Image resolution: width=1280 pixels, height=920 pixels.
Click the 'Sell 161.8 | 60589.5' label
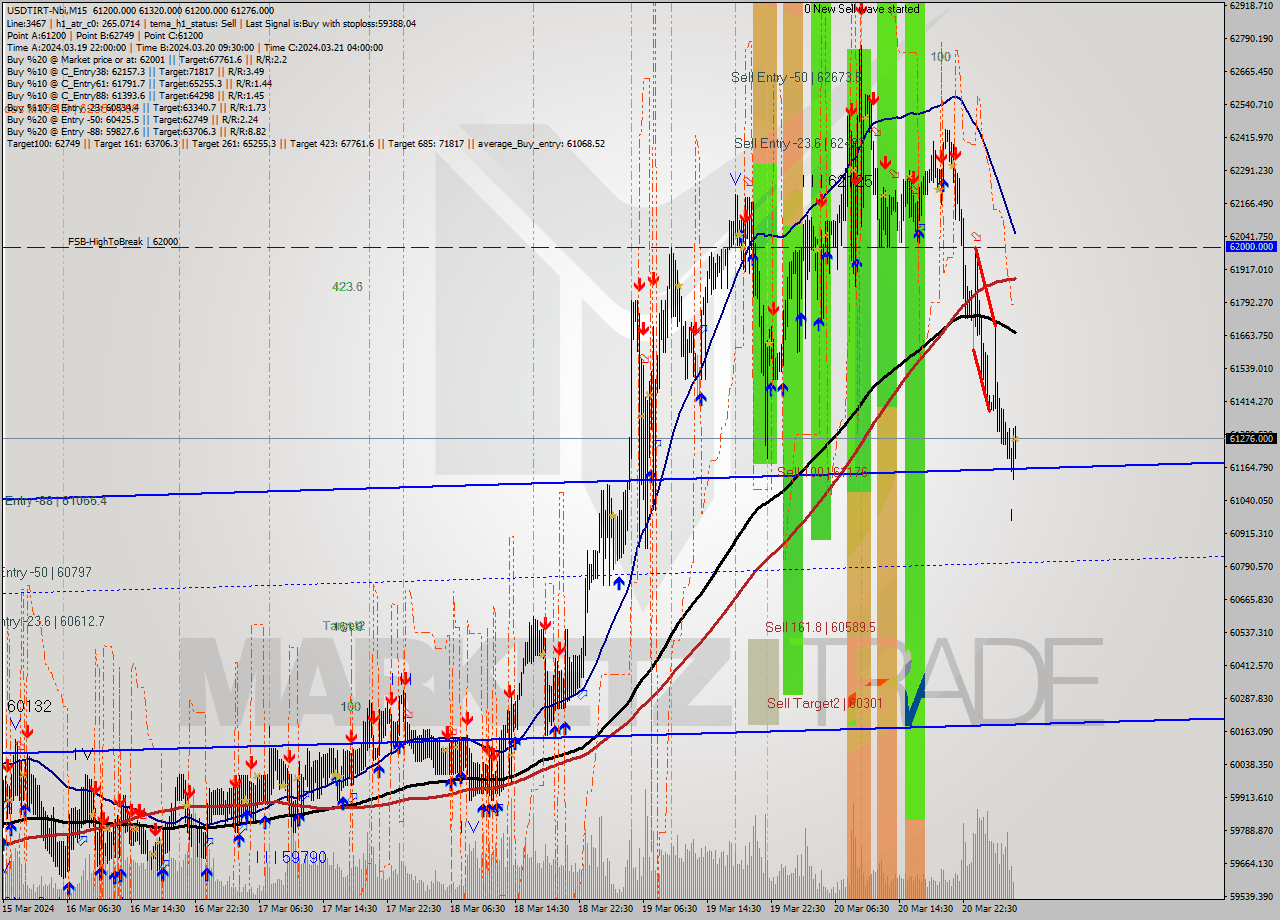pyautogui.click(x=820, y=627)
